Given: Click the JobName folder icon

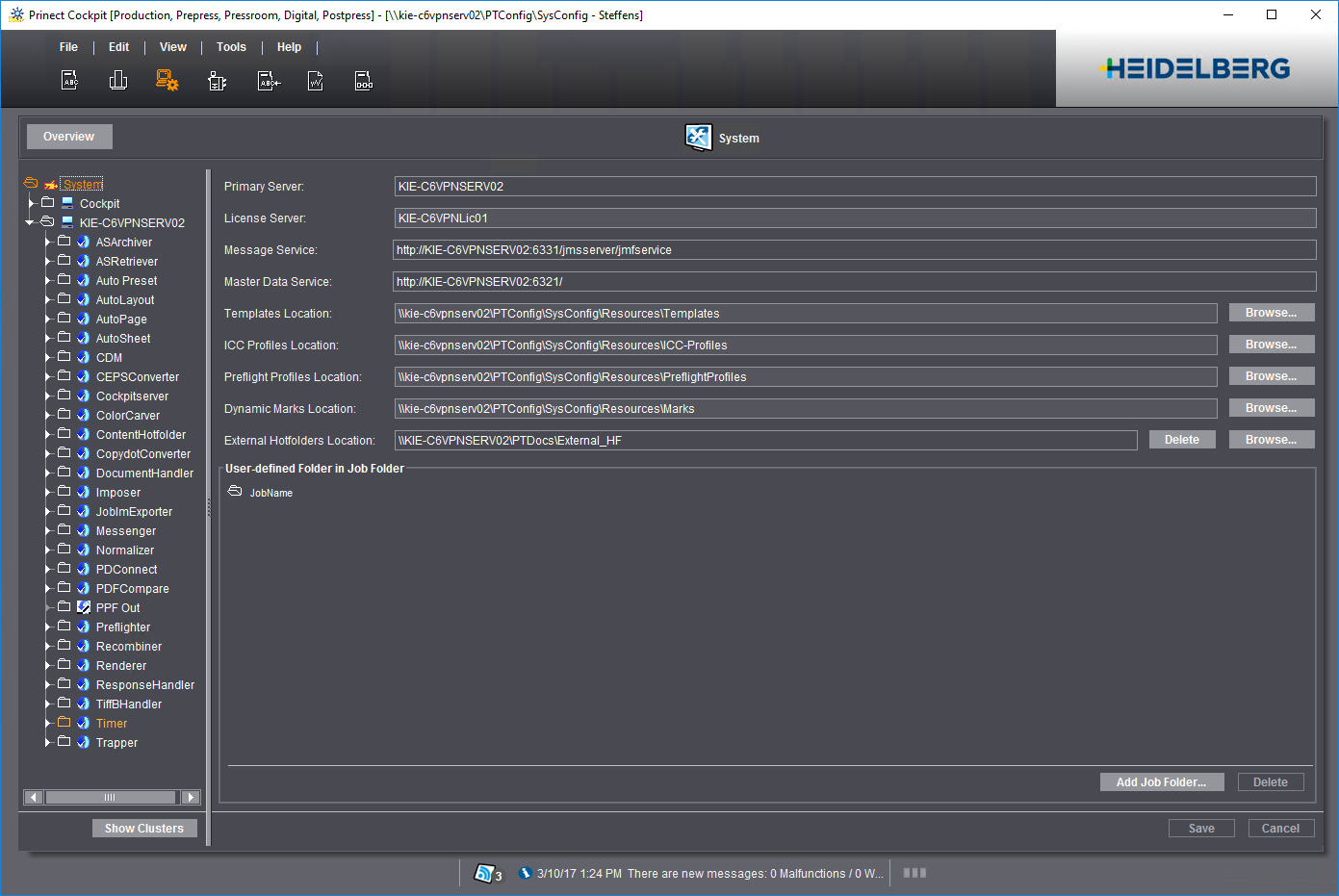Looking at the screenshot, I should [x=235, y=492].
